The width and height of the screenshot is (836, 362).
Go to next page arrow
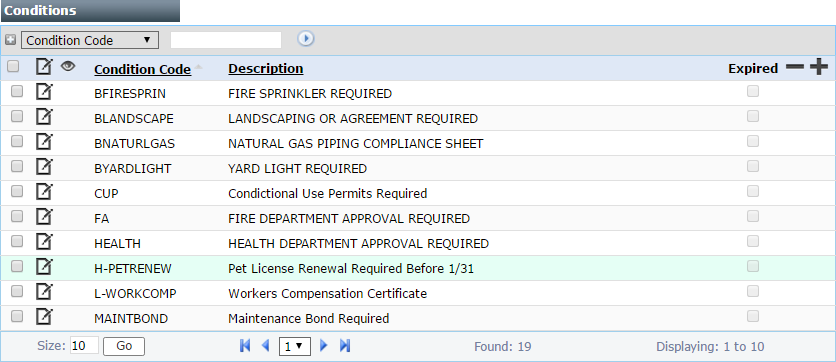pyautogui.click(x=323, y=346)
